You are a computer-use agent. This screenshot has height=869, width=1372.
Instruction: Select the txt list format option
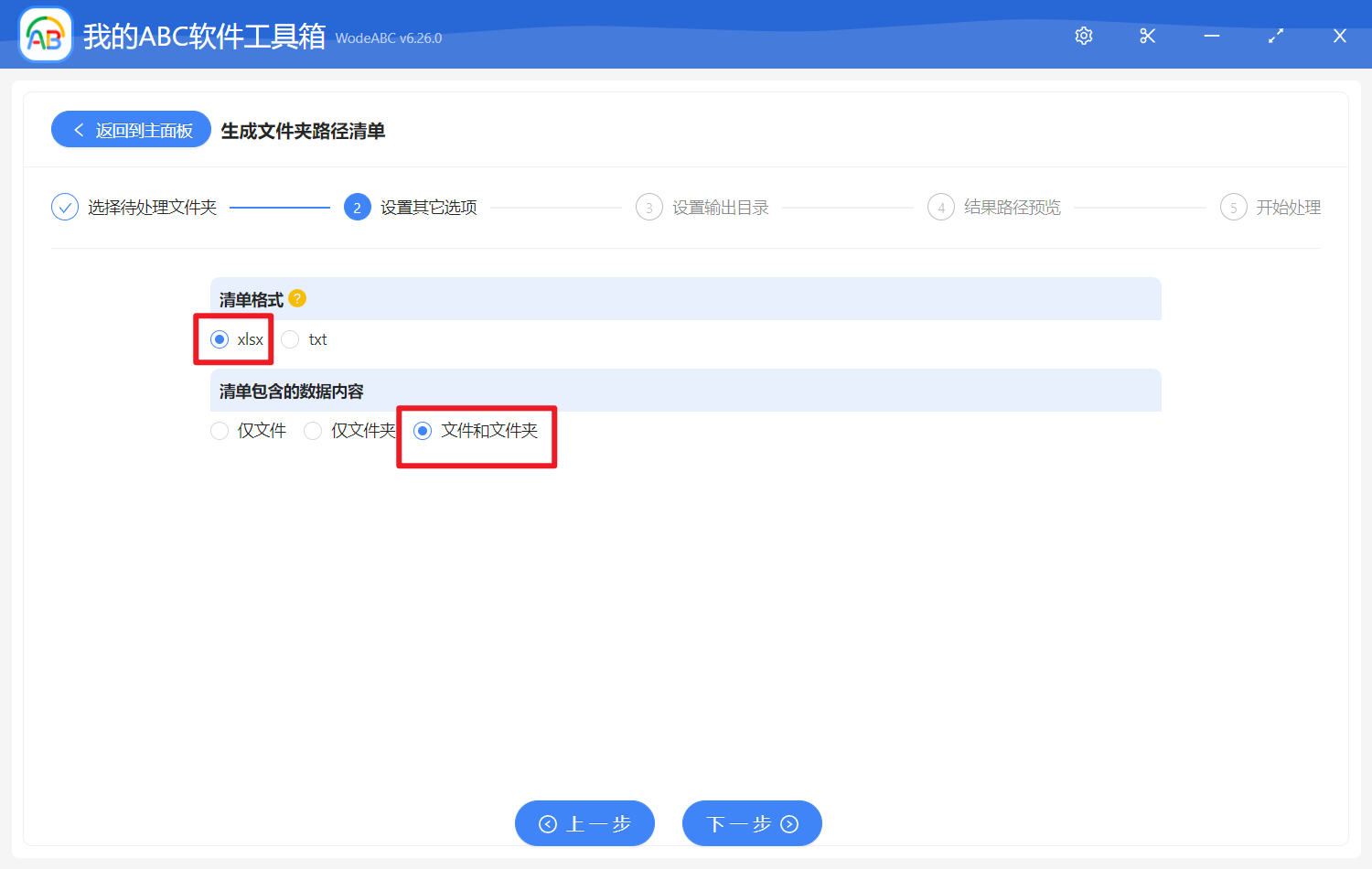(290, 338)
